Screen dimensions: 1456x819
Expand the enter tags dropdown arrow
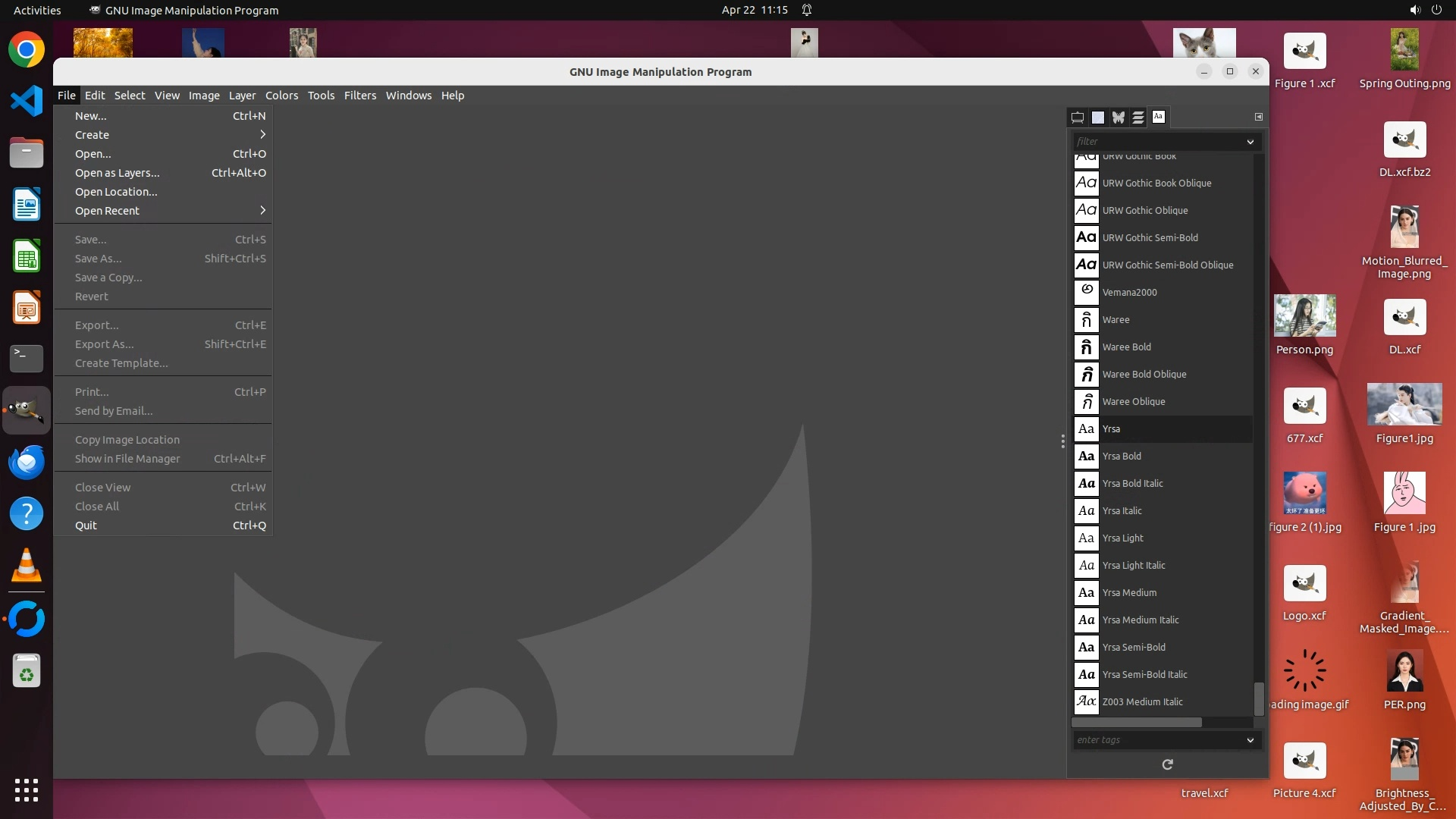pyautogui.click(x=1250, y=740)
